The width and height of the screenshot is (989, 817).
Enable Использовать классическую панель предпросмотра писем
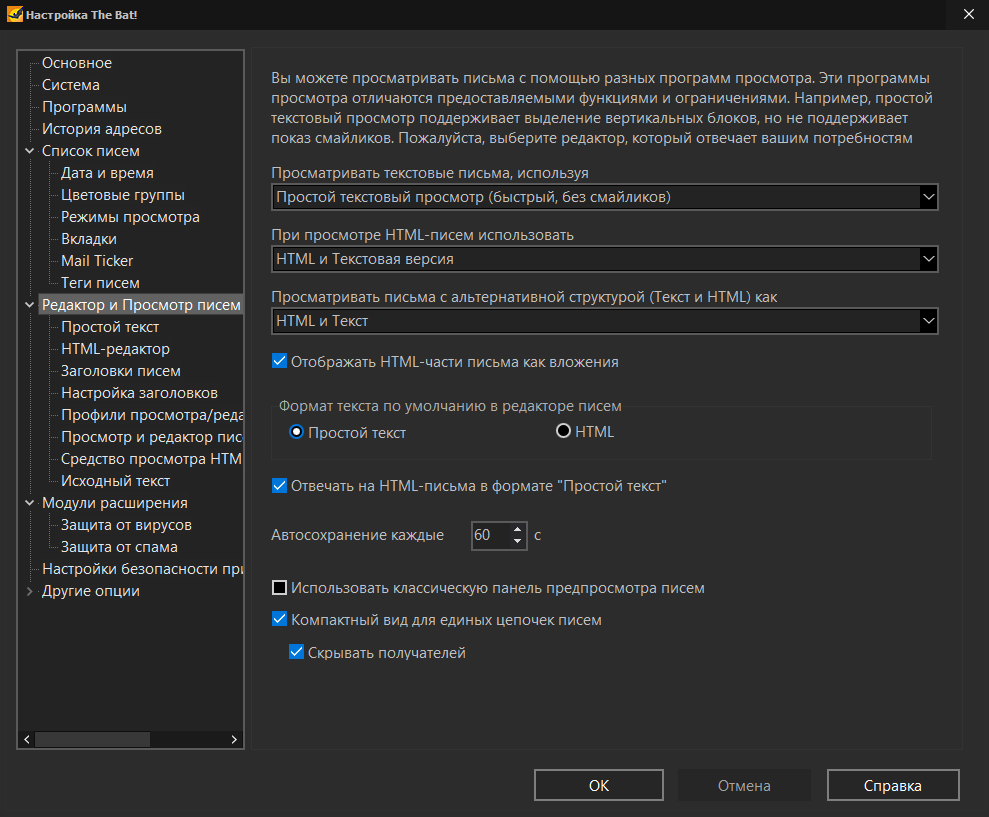click(x=280, y=588)
